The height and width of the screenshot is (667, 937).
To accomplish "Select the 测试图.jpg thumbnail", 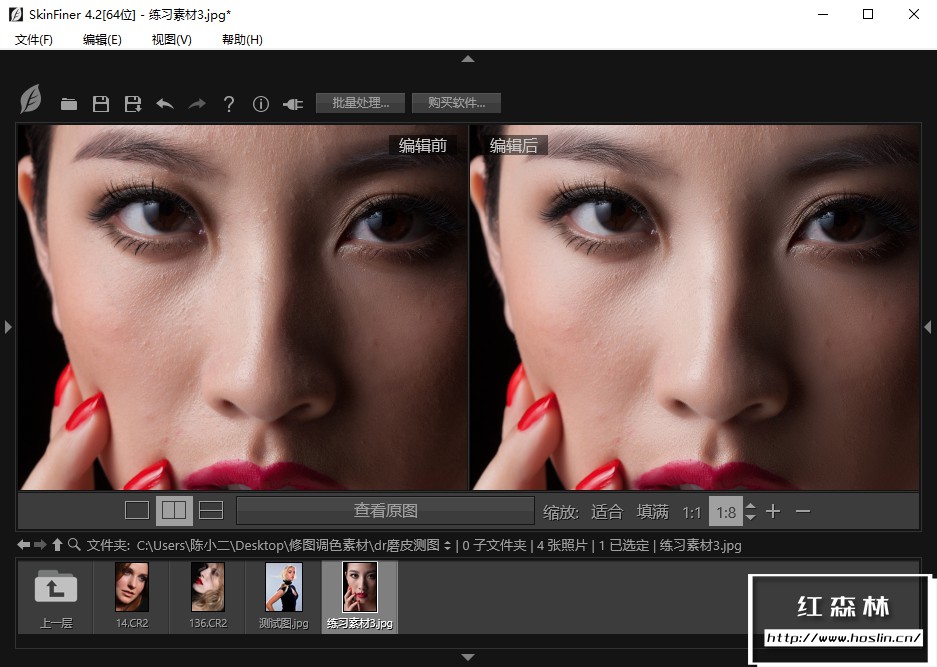I will [283, 596].
